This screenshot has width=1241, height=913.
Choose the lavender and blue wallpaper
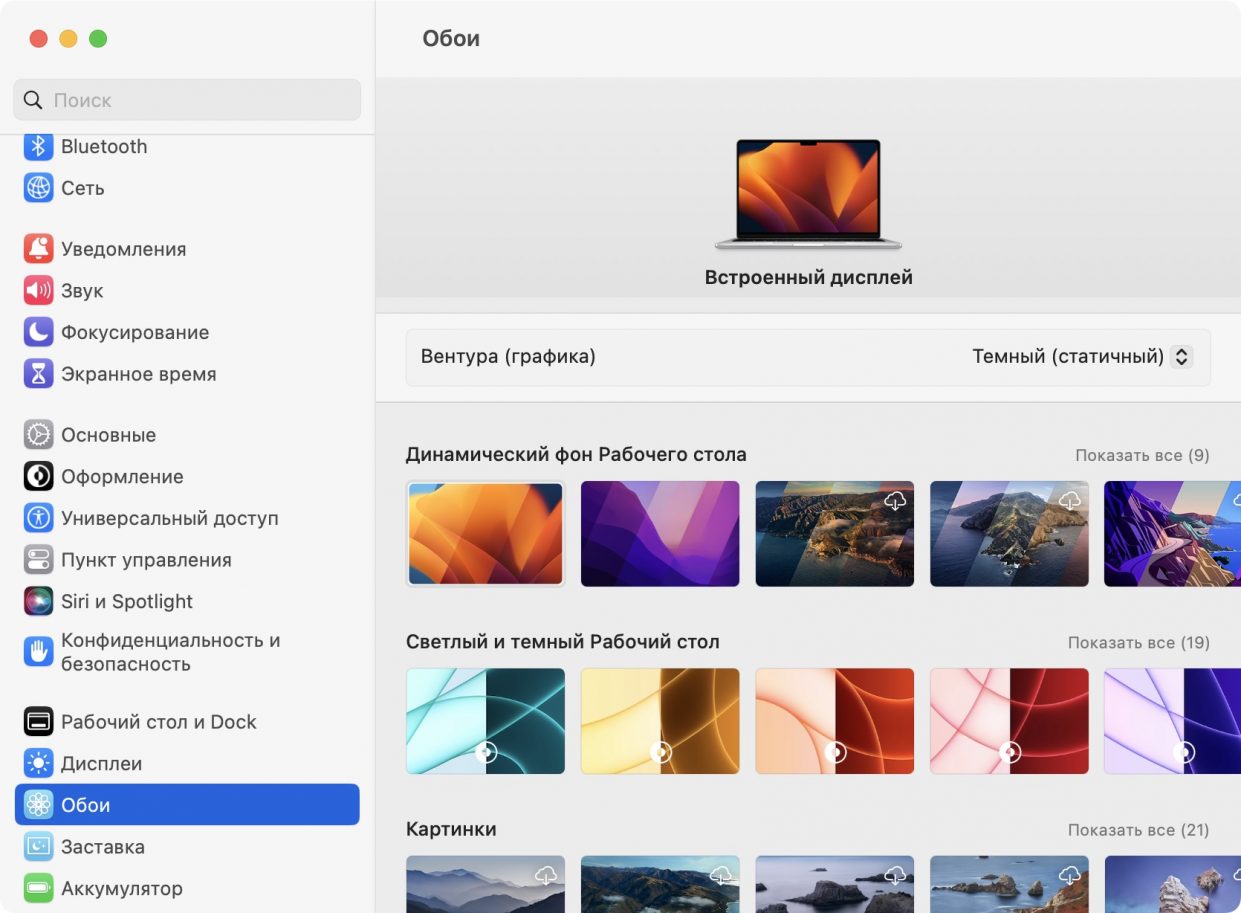tap(1172, 721)
